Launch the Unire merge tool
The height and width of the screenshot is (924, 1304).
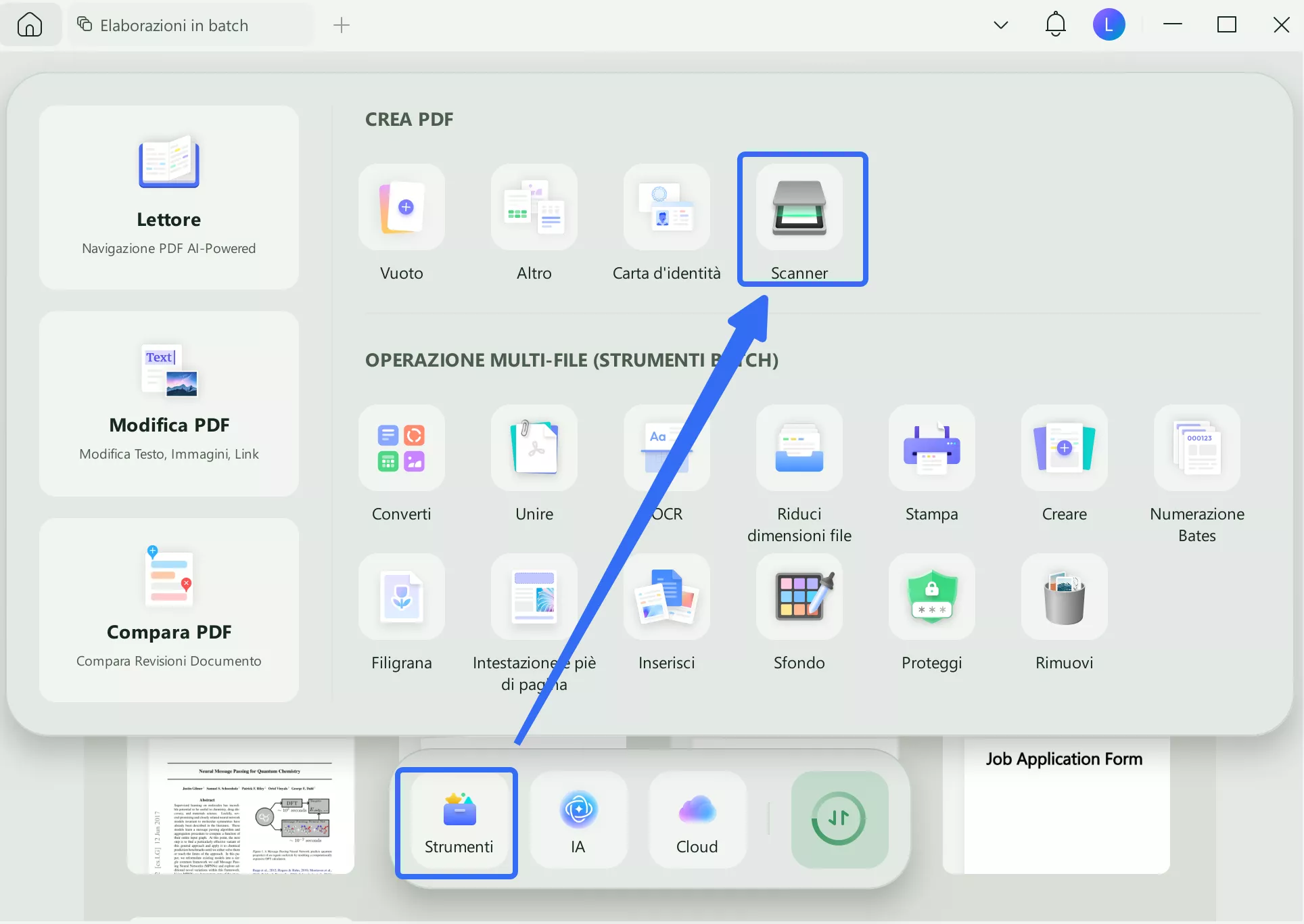click(x=534, y=448)
